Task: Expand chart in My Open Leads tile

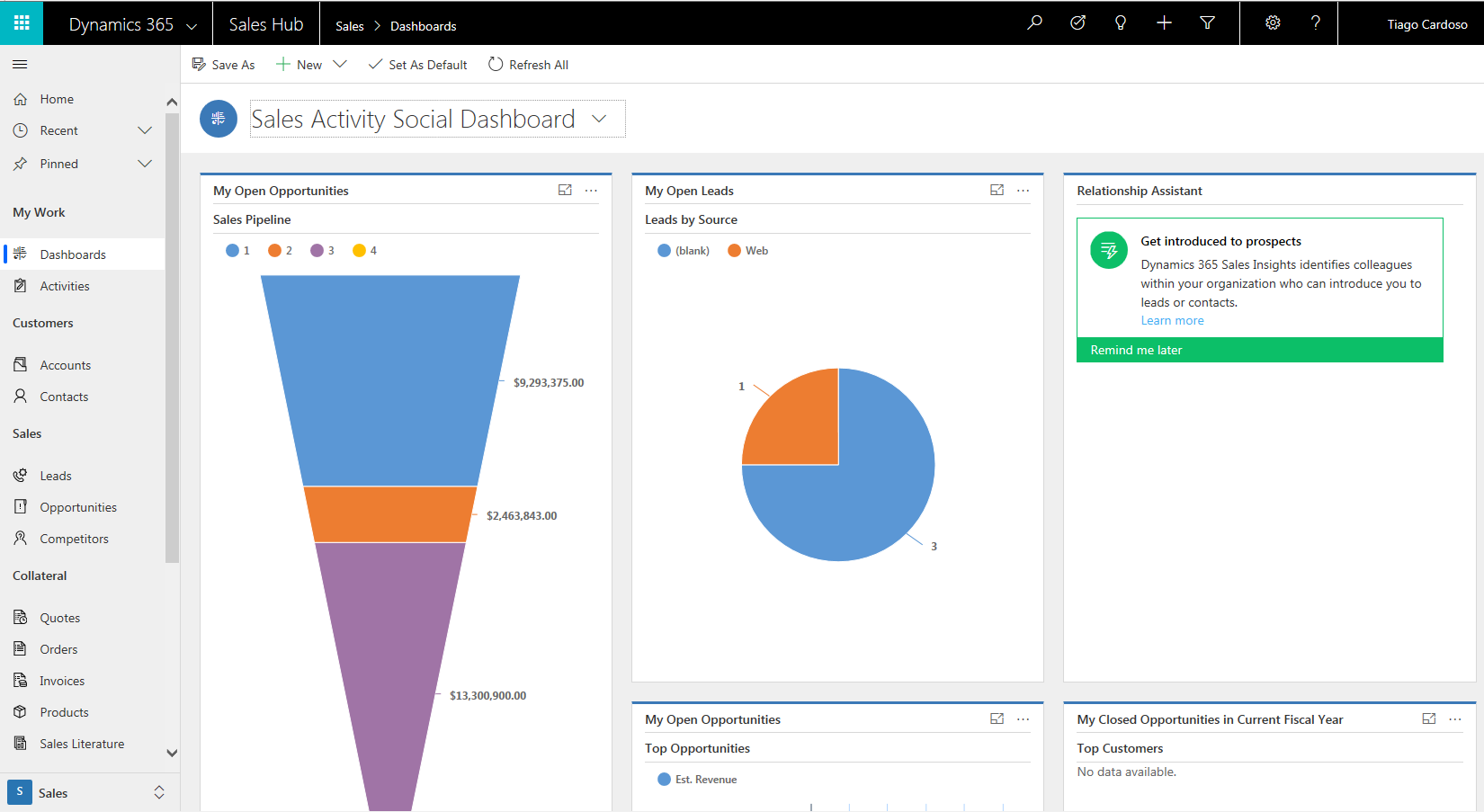Action: [997, 190]
